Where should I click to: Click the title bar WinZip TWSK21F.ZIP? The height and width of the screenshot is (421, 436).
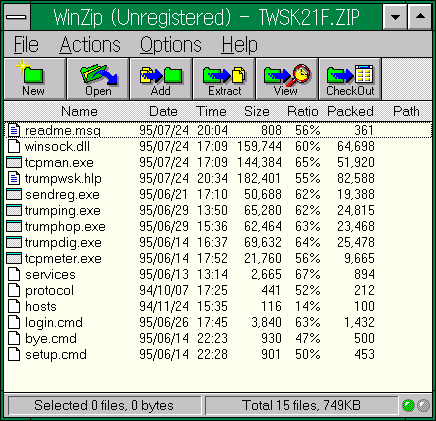point(207,17)
